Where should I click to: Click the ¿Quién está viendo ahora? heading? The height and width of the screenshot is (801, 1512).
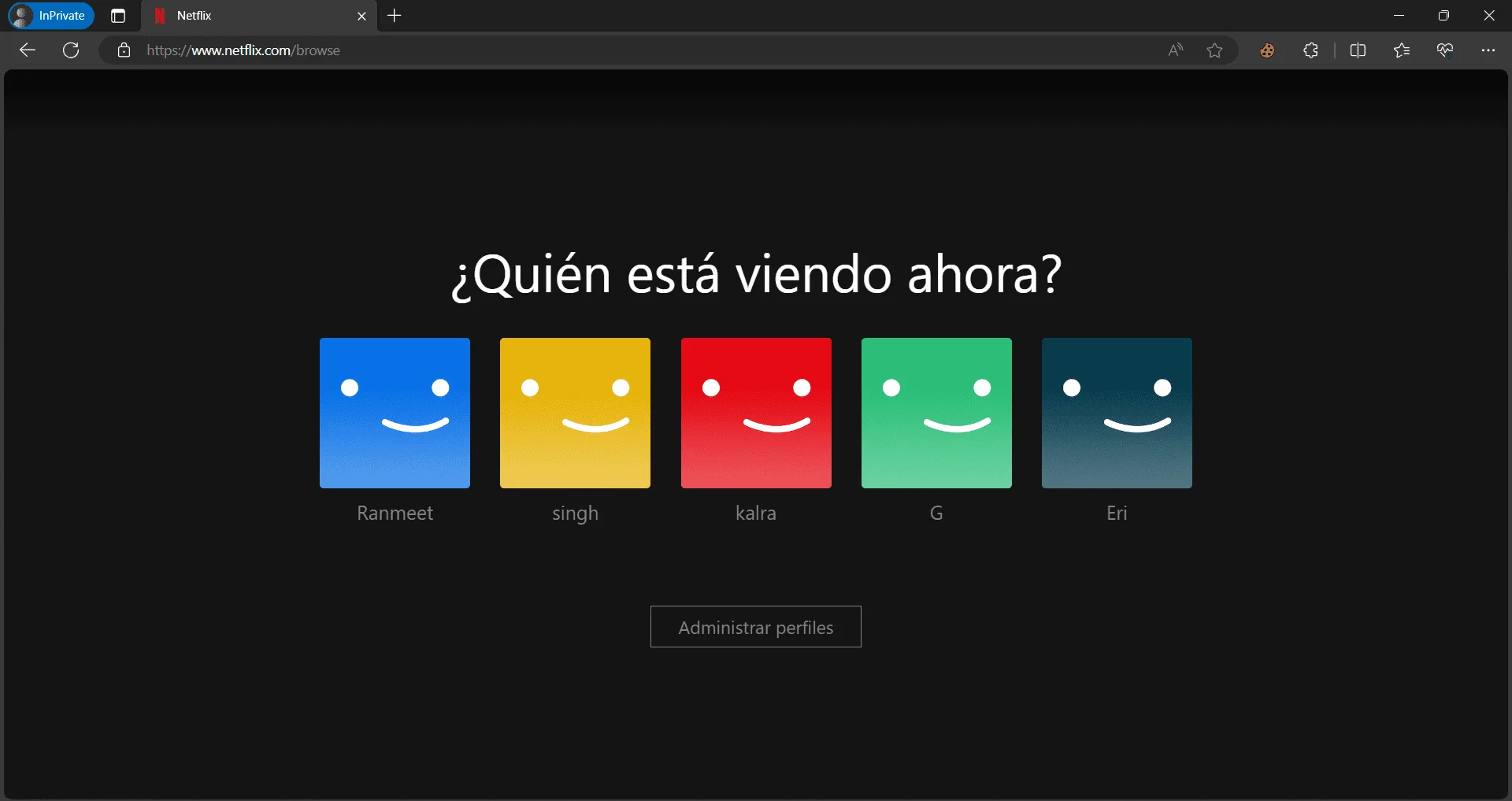[756, 275]
